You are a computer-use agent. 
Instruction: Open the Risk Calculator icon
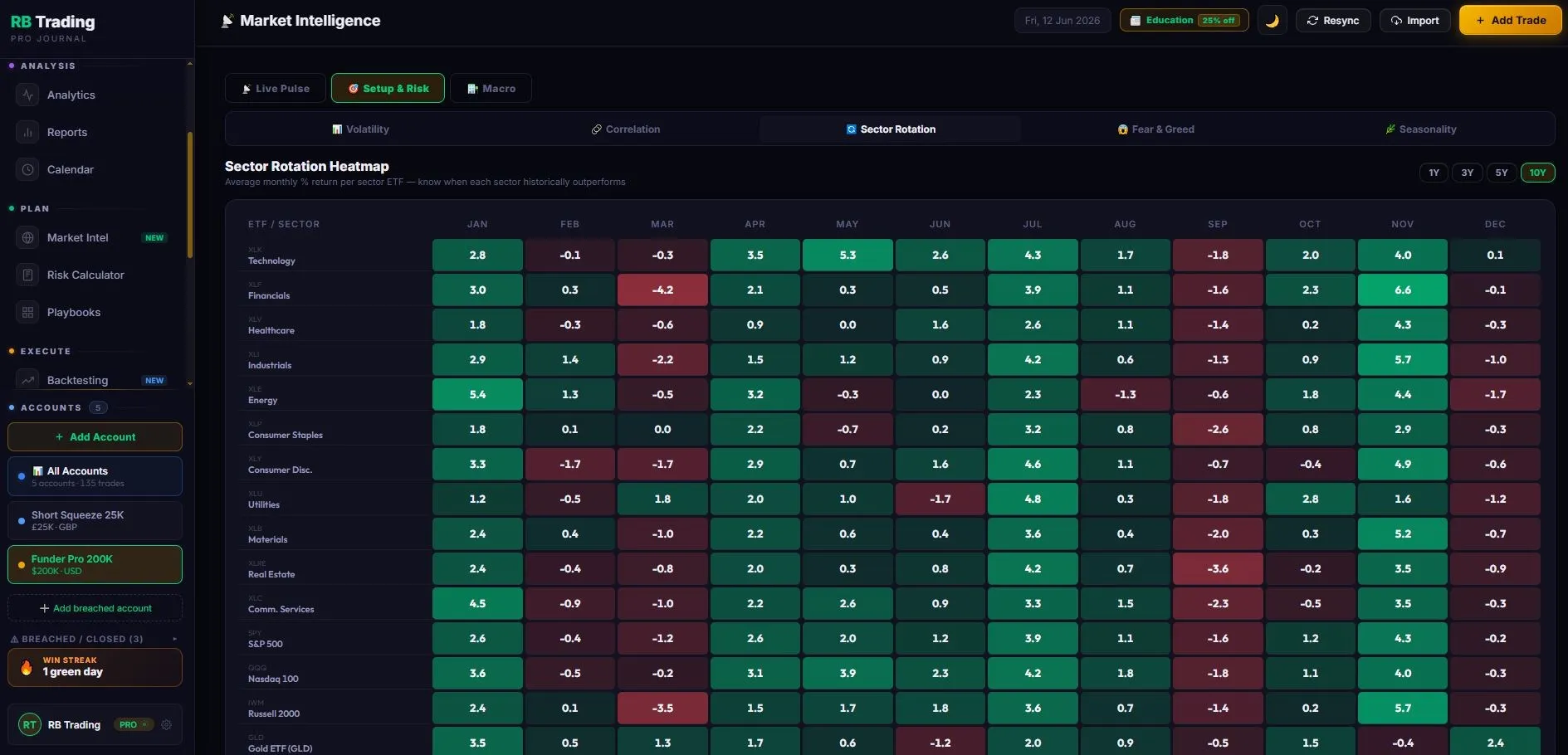click(x=28, y=275)
